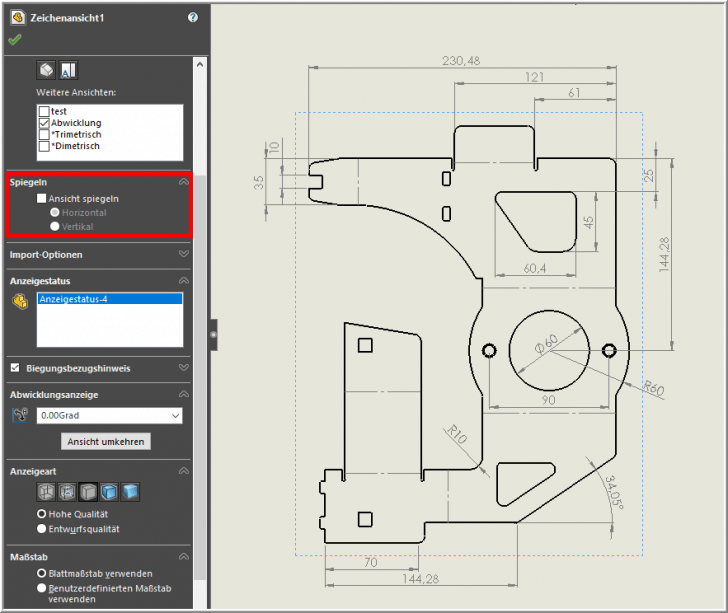Open the help question mark icon
Screen dimensions: 728x613
tap(193, 18)
